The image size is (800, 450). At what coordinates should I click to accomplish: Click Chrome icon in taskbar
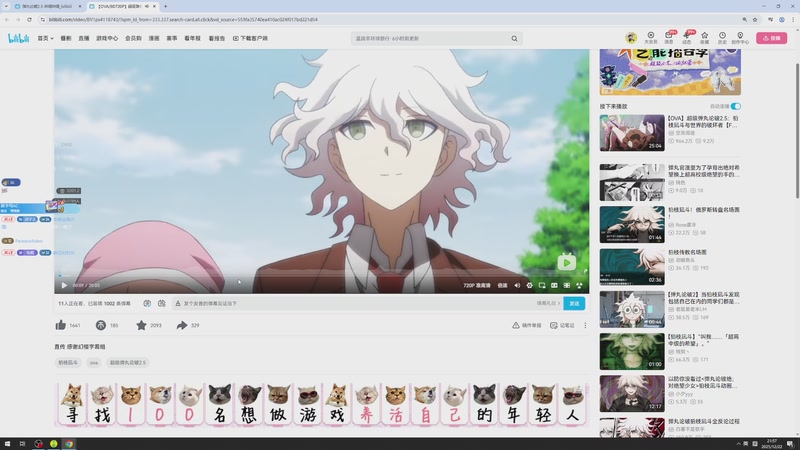(68, 444)
